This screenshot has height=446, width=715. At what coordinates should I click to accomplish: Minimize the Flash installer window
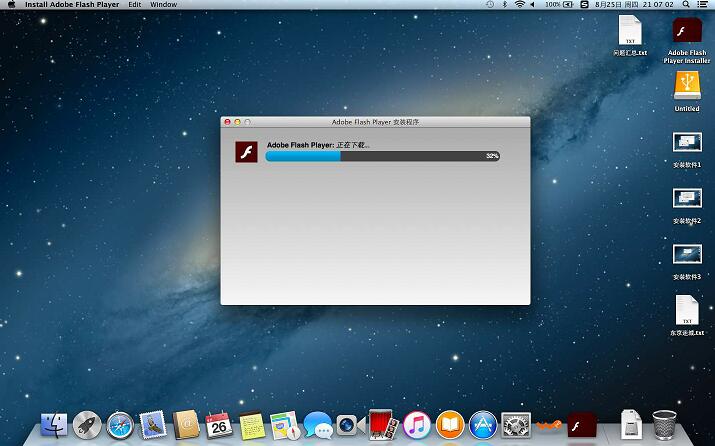pos(237,122)
